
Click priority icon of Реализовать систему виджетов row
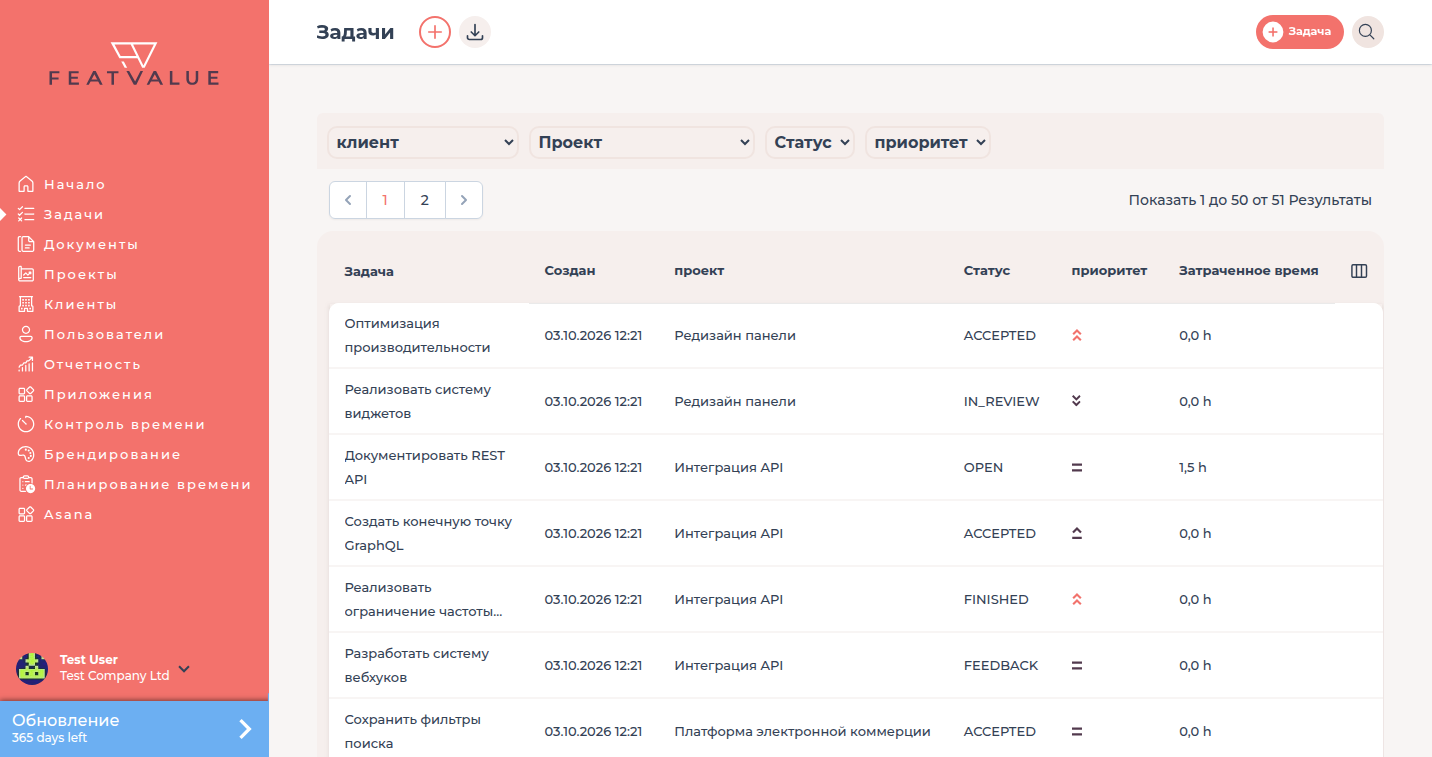[1077, 402]
